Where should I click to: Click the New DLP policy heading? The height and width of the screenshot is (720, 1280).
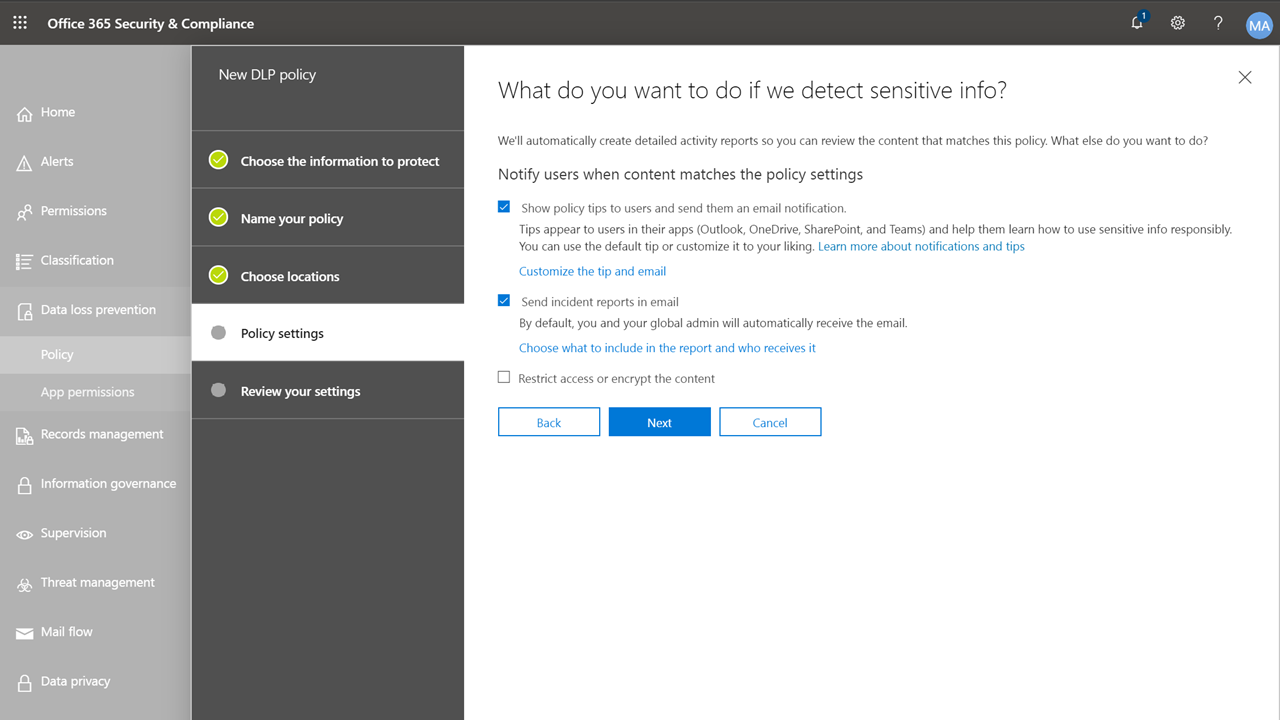(267, 74)
